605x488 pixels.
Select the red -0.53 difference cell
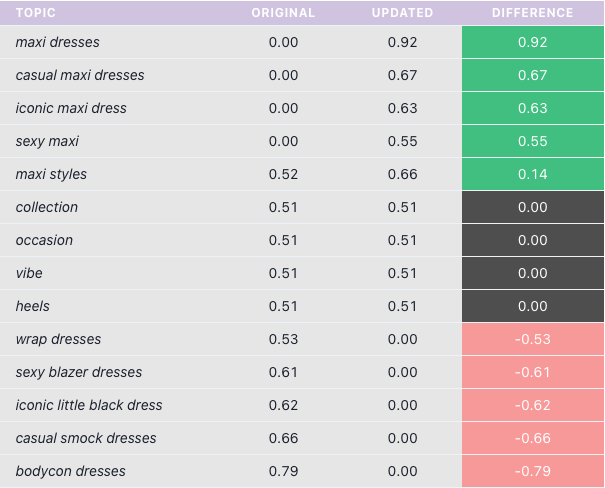pos(532,339)
